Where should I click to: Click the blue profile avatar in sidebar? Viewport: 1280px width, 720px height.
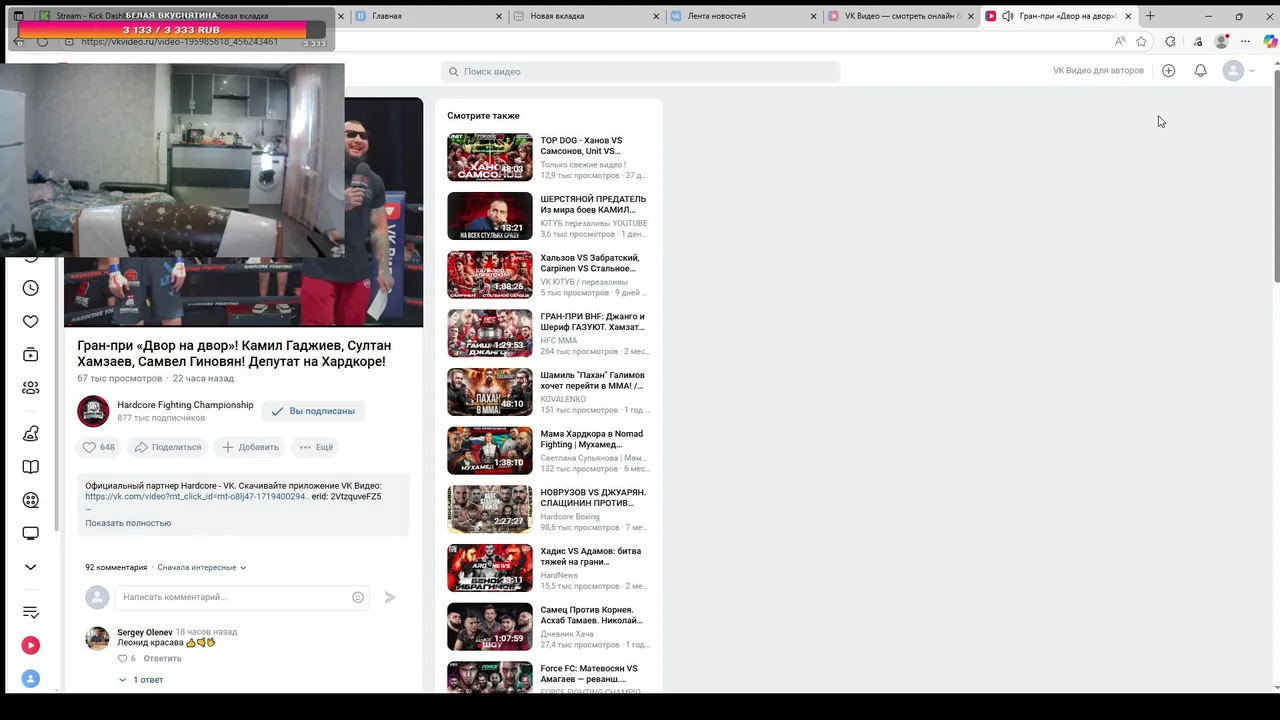(x=31, y=679)
